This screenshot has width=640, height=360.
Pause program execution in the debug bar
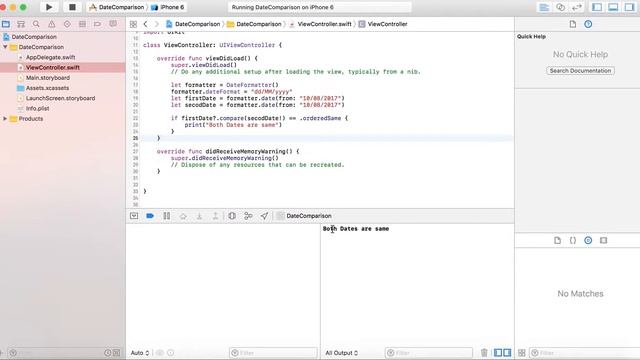[167, 216]
